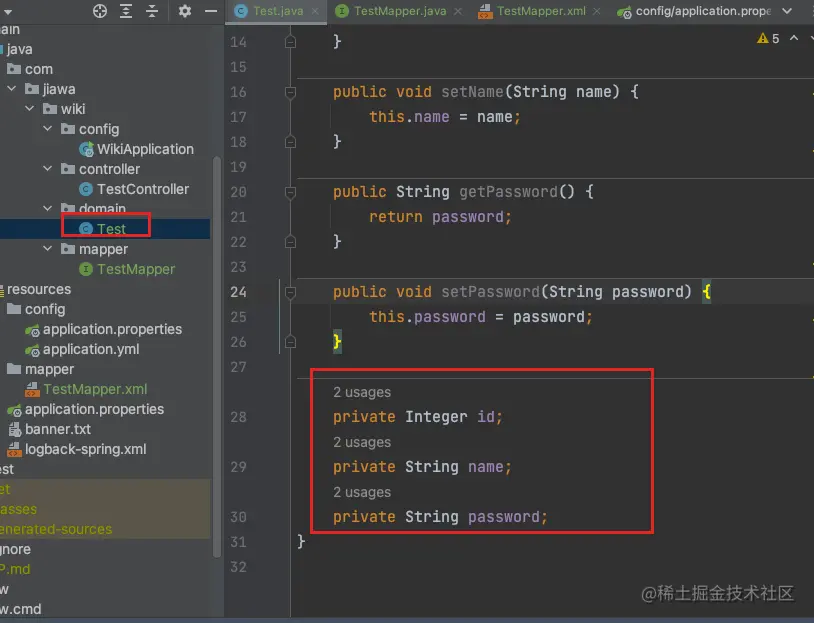
Task: Collapse the domain package
Action: (47, 208)
